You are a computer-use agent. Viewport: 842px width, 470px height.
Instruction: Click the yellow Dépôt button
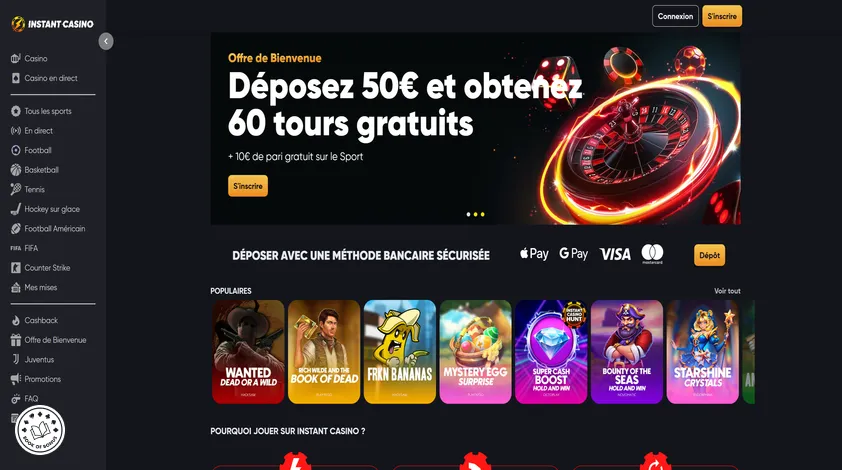[709, 255]
